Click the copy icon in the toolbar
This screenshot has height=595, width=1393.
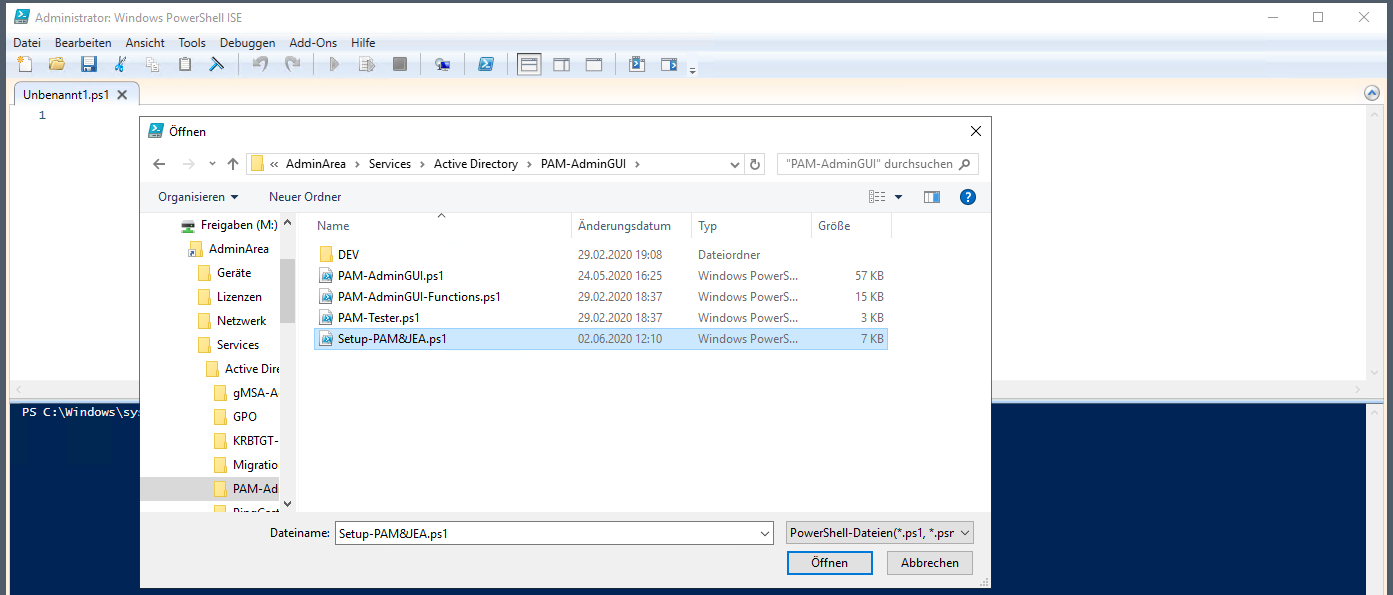tap(153, 65)
